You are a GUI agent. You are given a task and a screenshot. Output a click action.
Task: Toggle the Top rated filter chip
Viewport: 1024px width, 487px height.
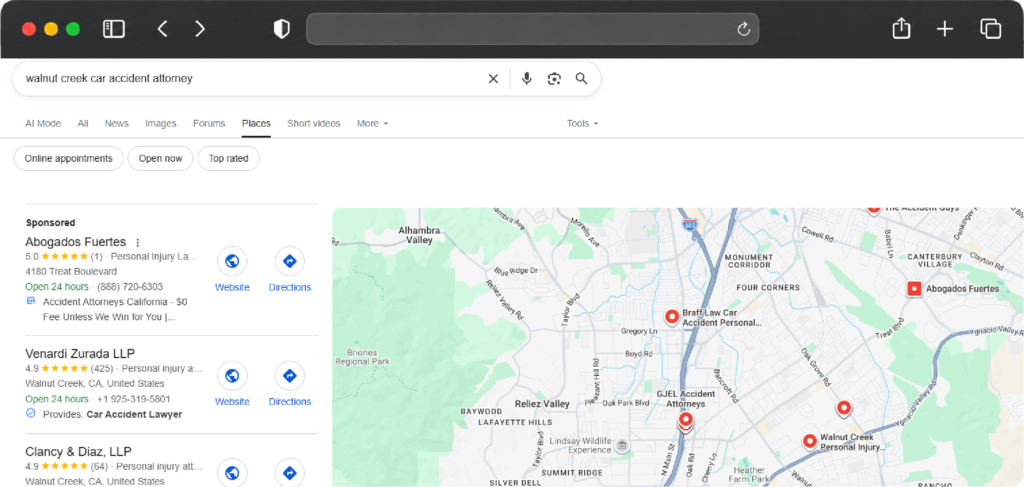click(229, 159)
